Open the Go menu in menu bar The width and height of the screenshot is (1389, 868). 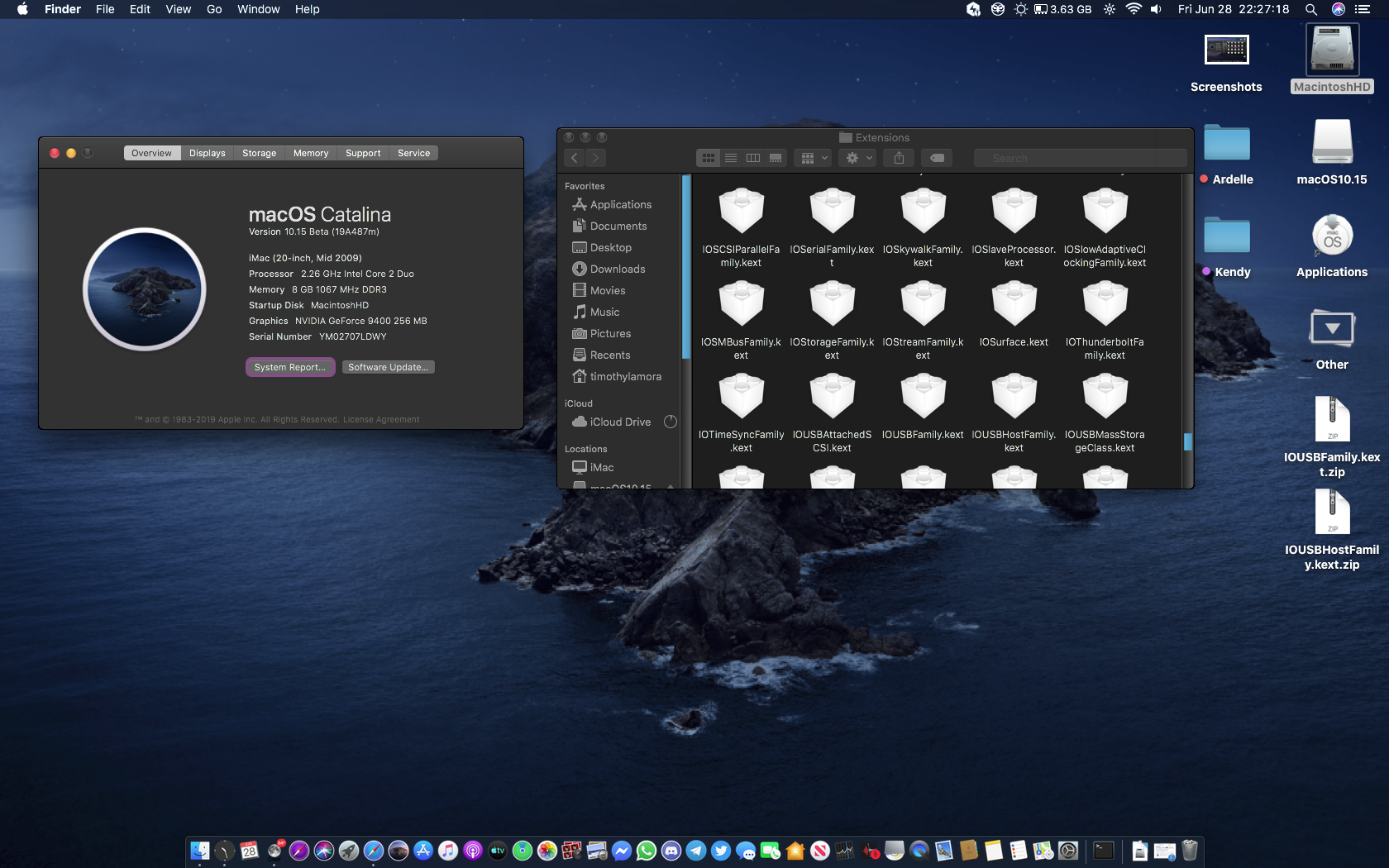(214, 9)
